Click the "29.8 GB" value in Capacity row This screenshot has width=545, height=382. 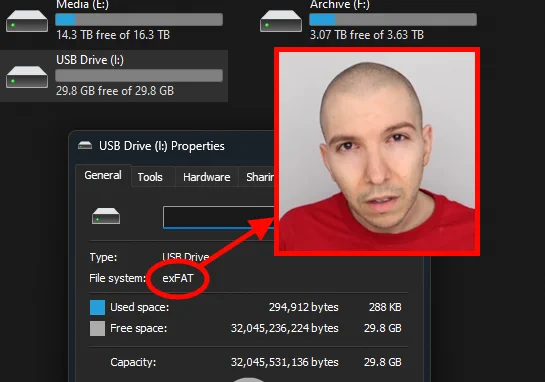point(383,362)
